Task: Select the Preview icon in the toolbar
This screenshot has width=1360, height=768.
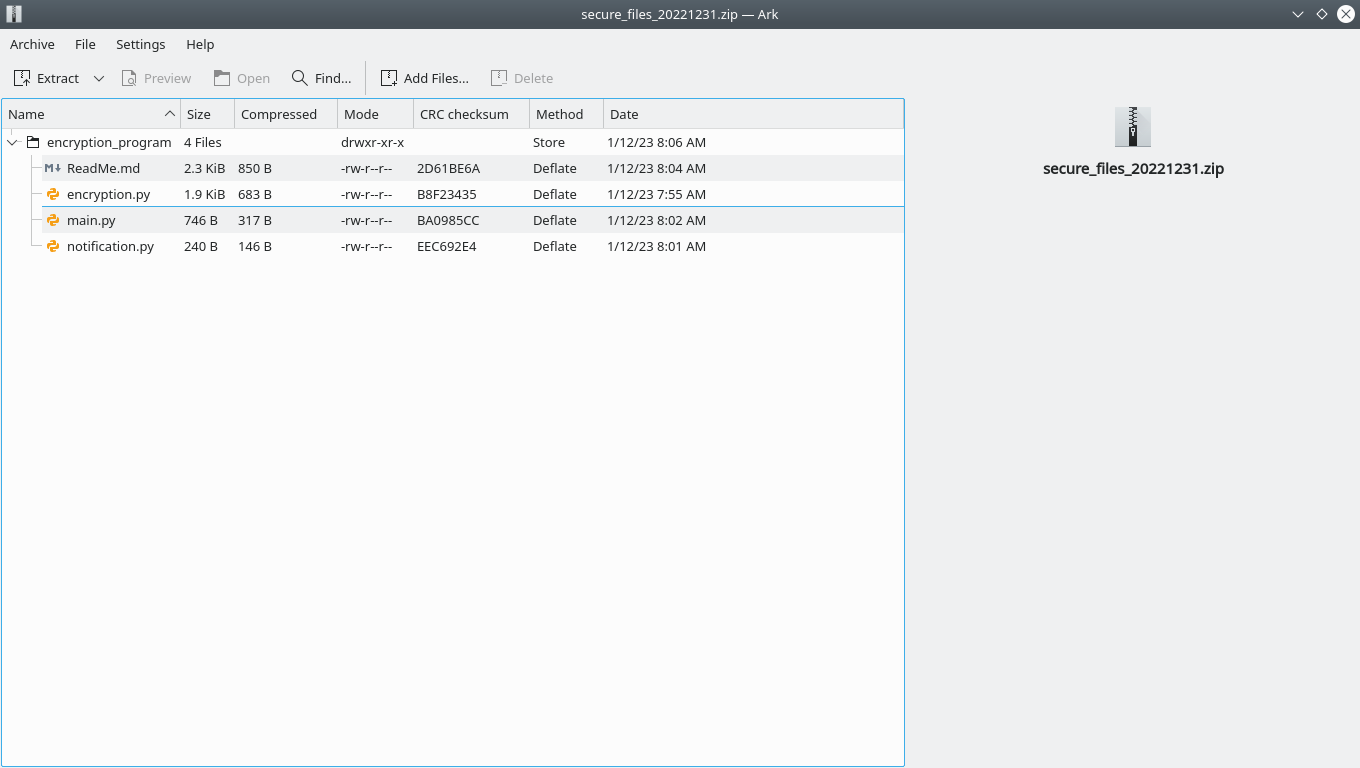Action: [x=130, y=77]
